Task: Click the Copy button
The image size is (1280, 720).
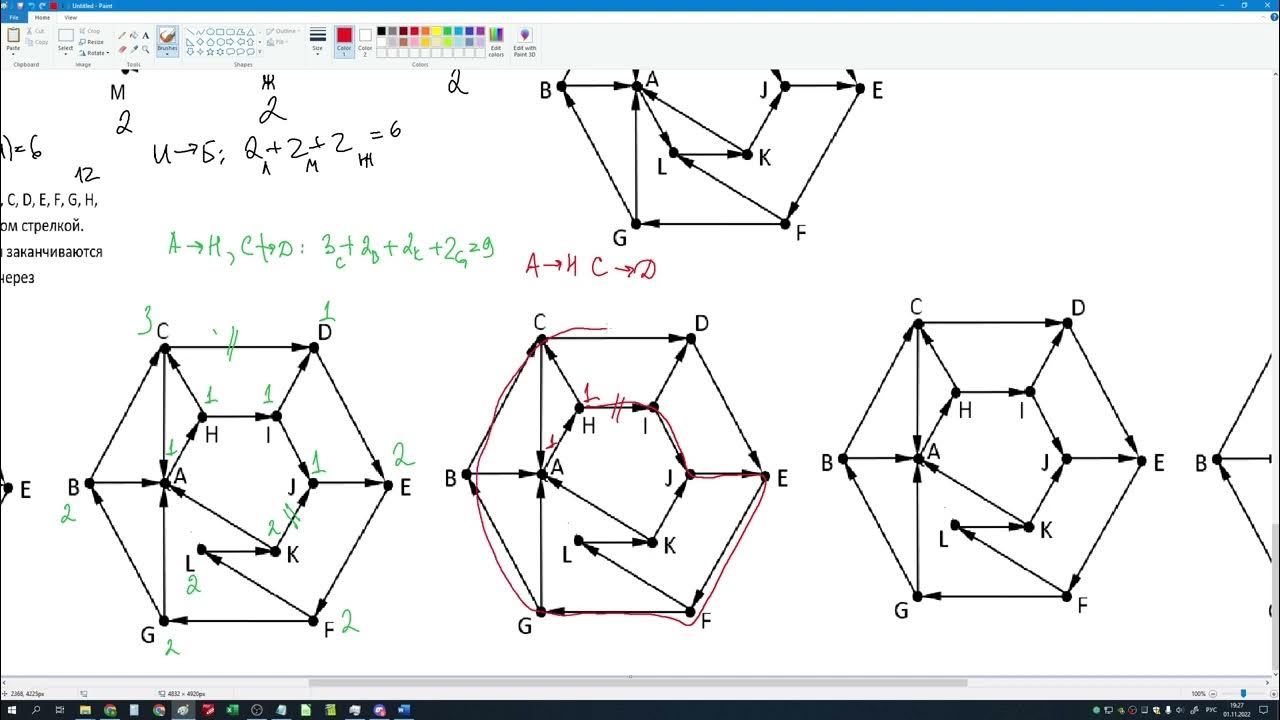Action: [x=36, y=42]
